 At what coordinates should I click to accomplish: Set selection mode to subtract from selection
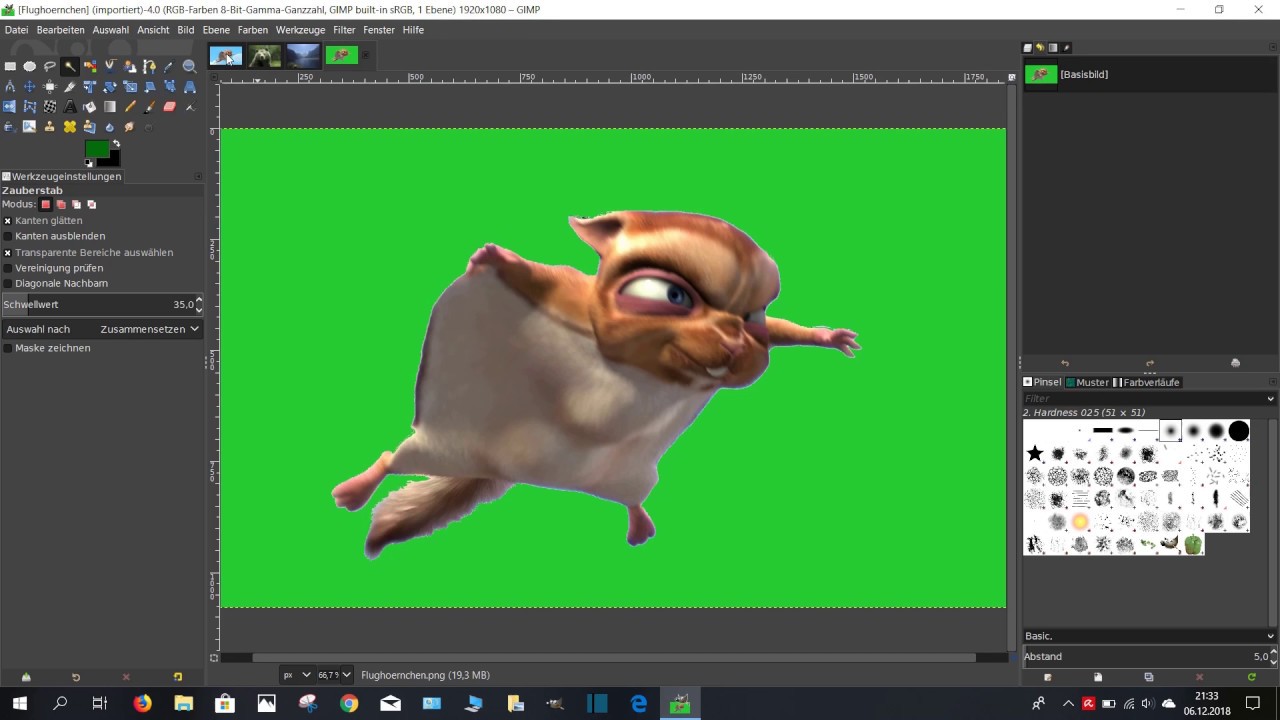tap(76, 204)
